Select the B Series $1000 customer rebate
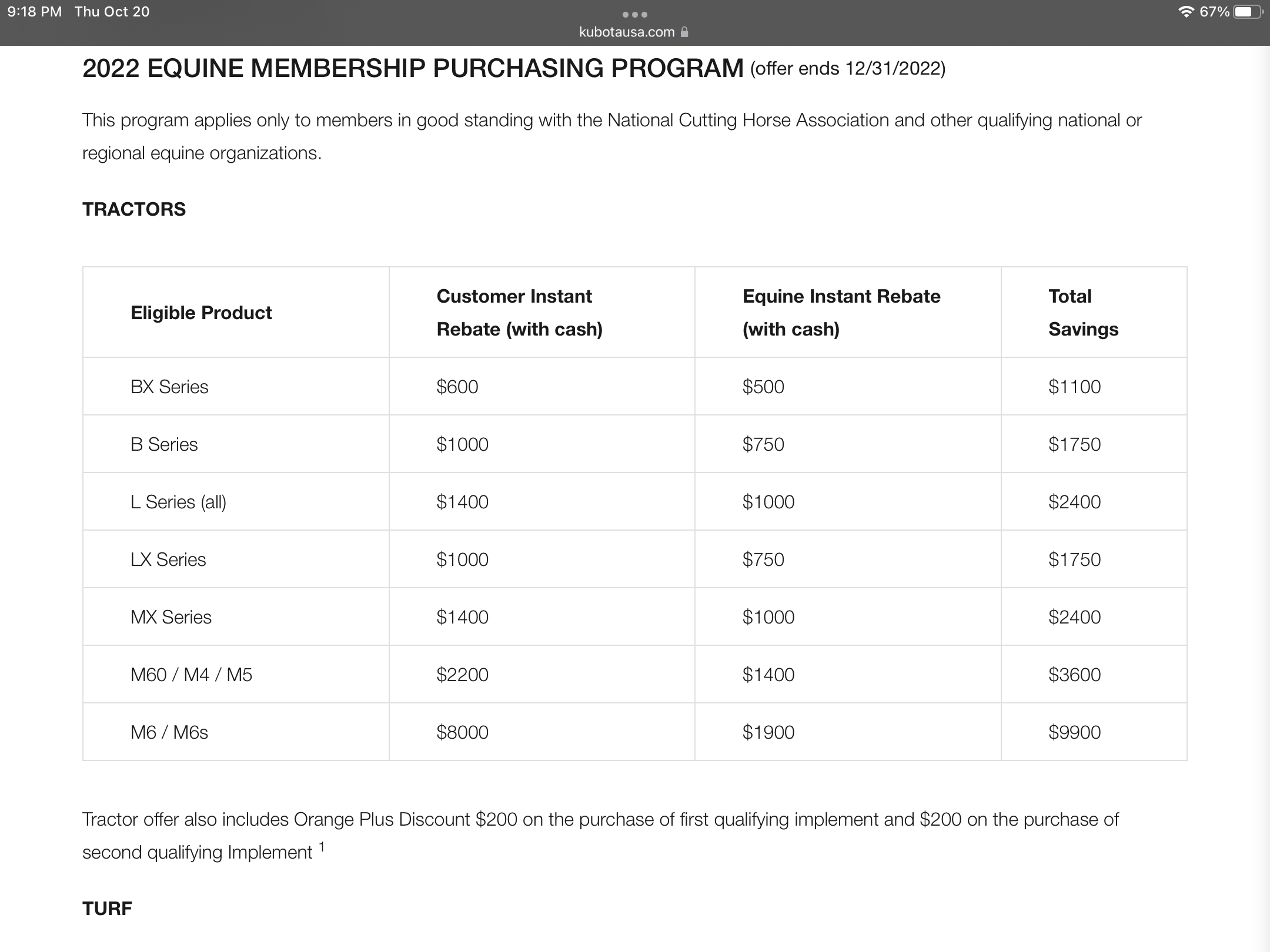The image size is (1270, 952). pyautogui.click(x=462, y=444)
